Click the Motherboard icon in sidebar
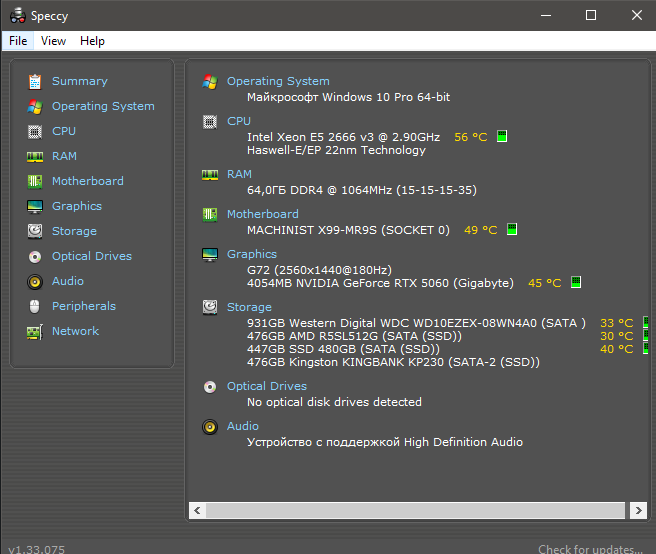 tap(35, 182)
